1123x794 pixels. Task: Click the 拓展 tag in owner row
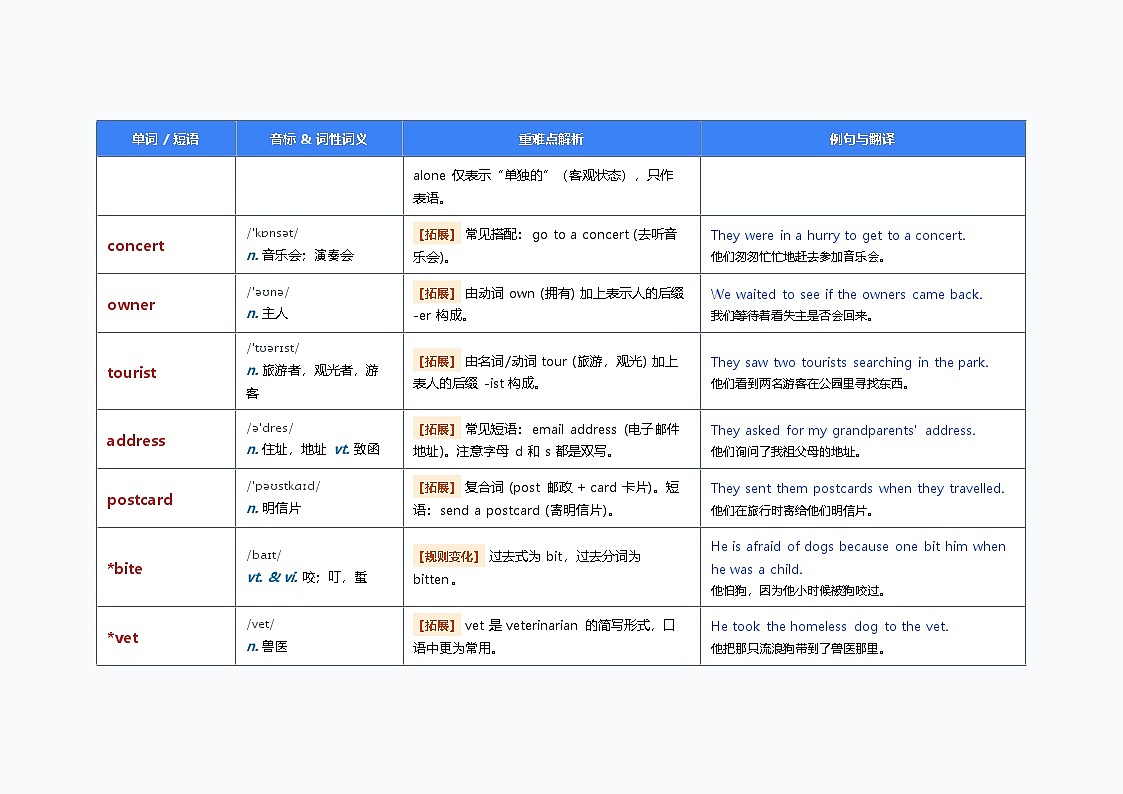tap(436, 294)
